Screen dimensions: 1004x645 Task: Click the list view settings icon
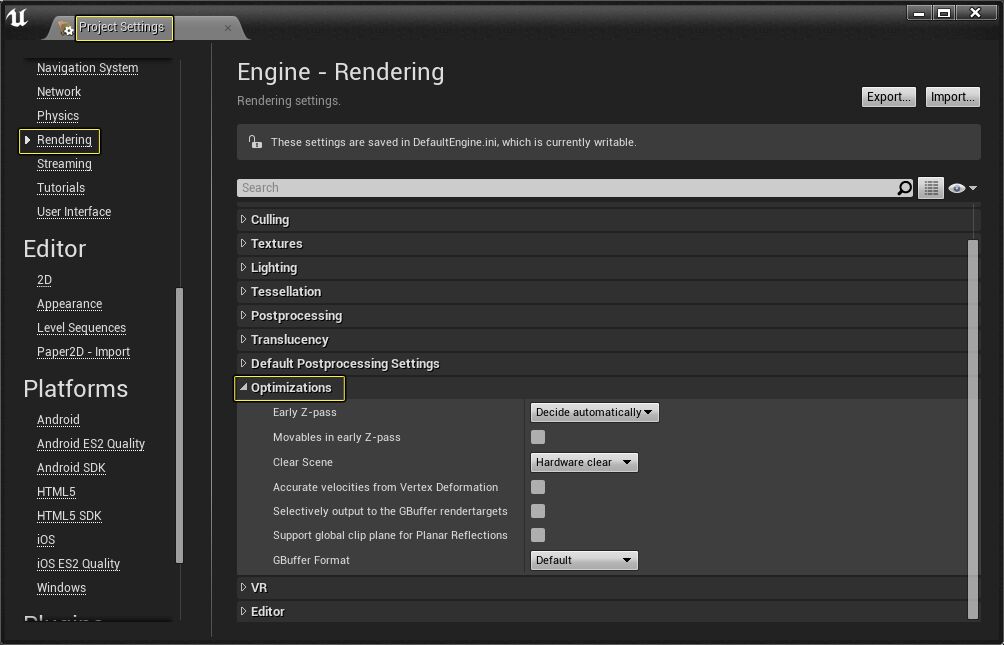(931, 188)
